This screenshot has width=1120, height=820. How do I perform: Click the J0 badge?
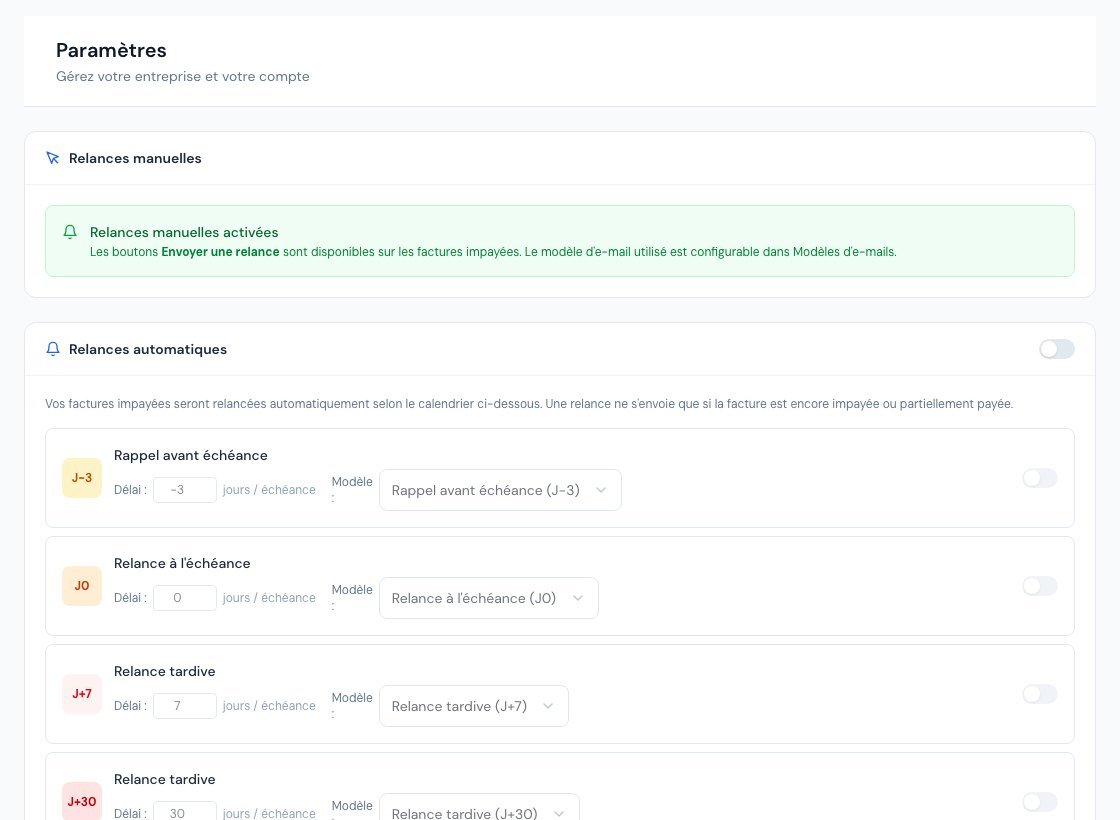tap(82, 586)
